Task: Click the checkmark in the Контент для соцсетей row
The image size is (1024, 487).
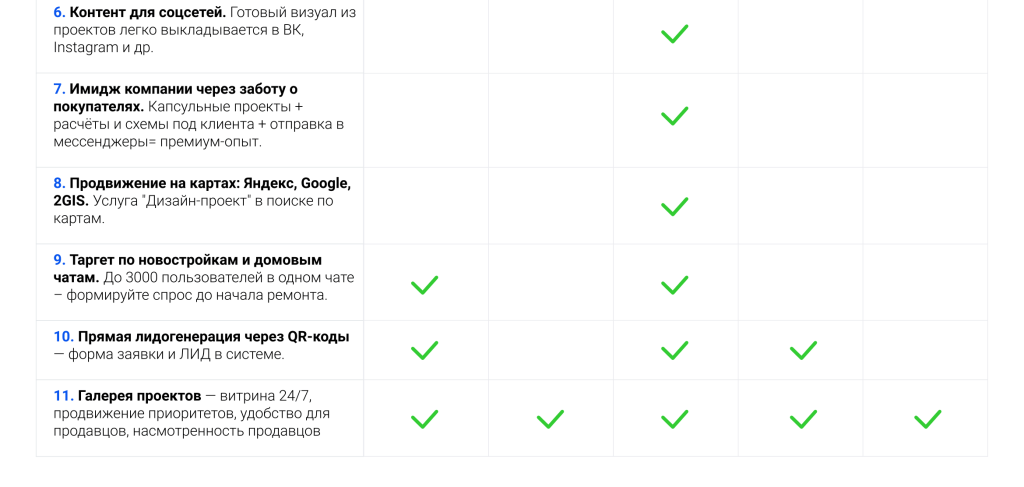Action: tap(675, 34)
